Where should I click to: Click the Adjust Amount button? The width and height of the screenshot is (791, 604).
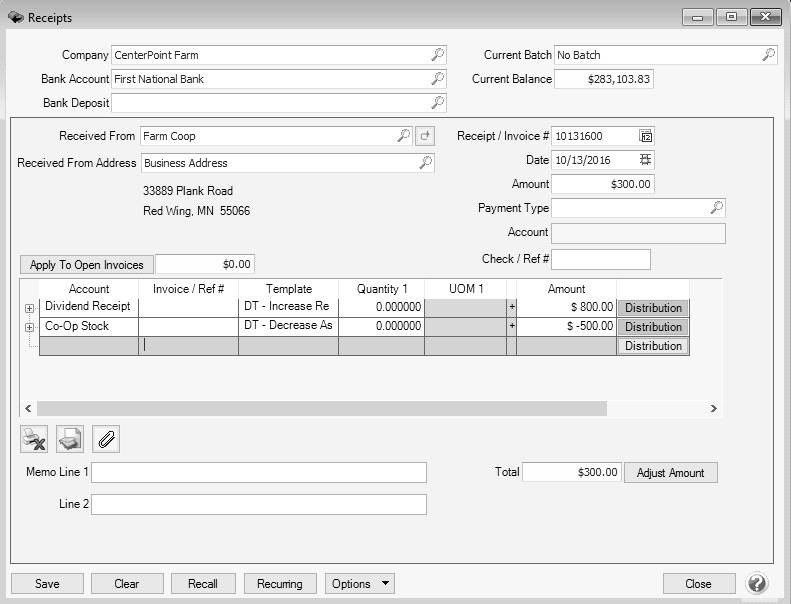click(x=671, y=473)
